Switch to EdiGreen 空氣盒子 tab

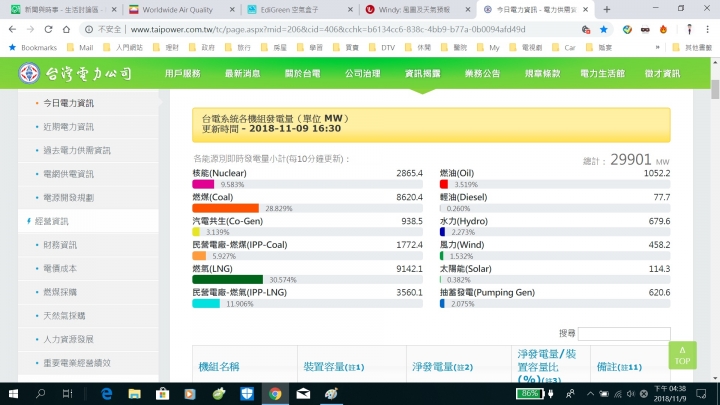click(x=295, y=9)
